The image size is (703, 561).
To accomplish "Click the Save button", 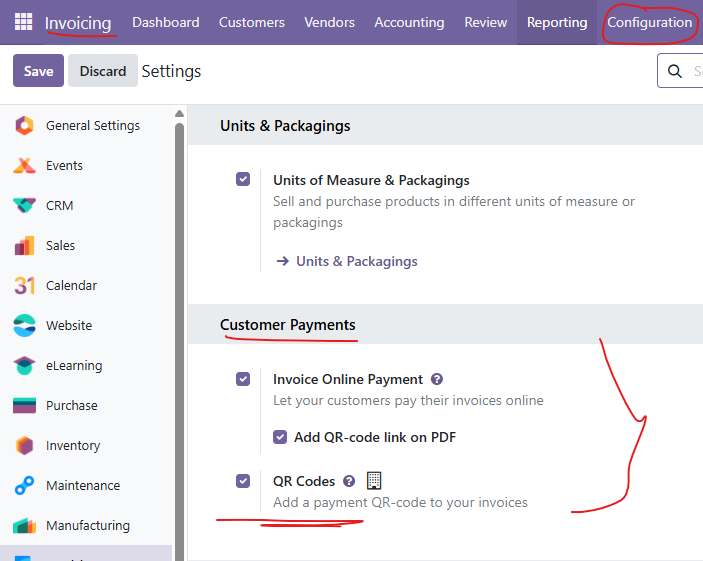I will click(x=38, y=71).
